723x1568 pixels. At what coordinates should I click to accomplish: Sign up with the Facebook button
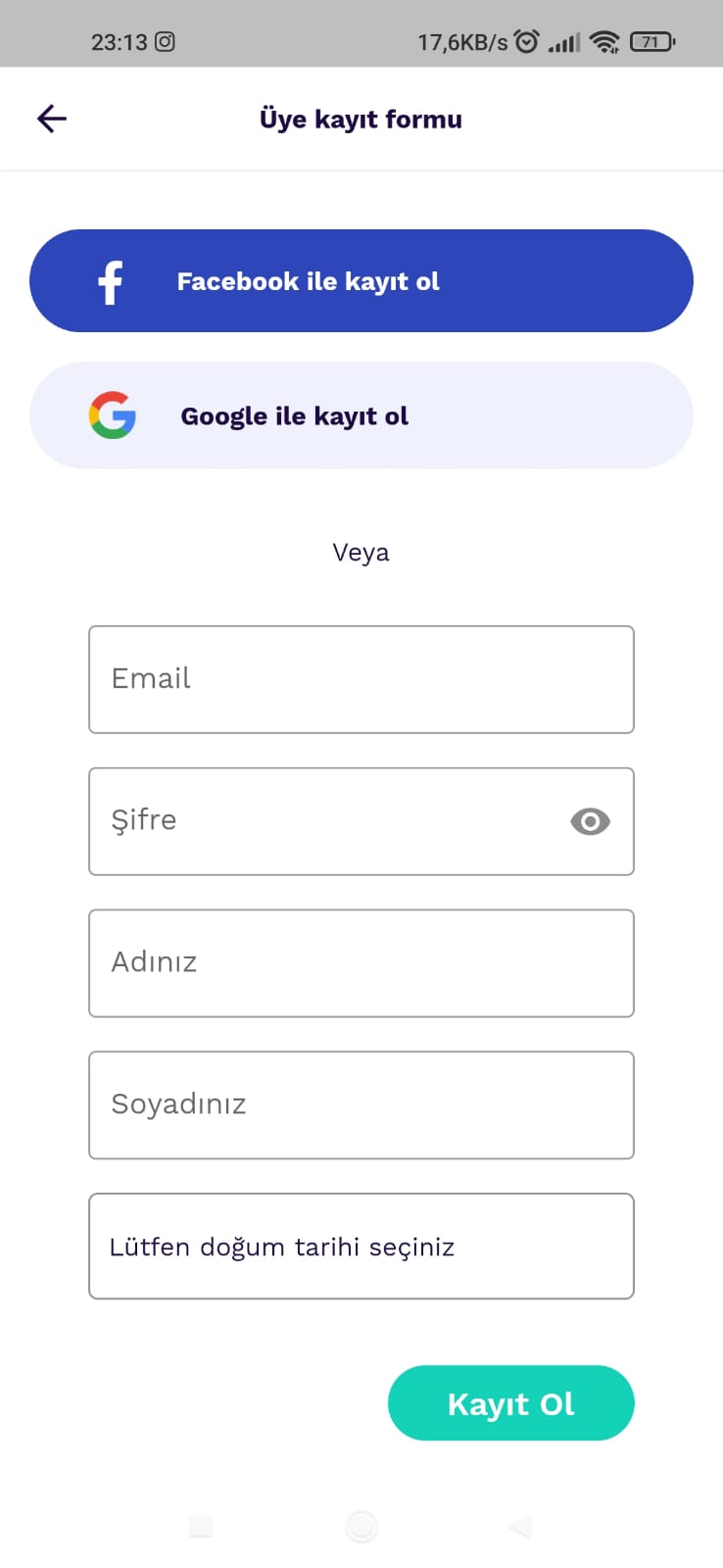coord(361,281)
